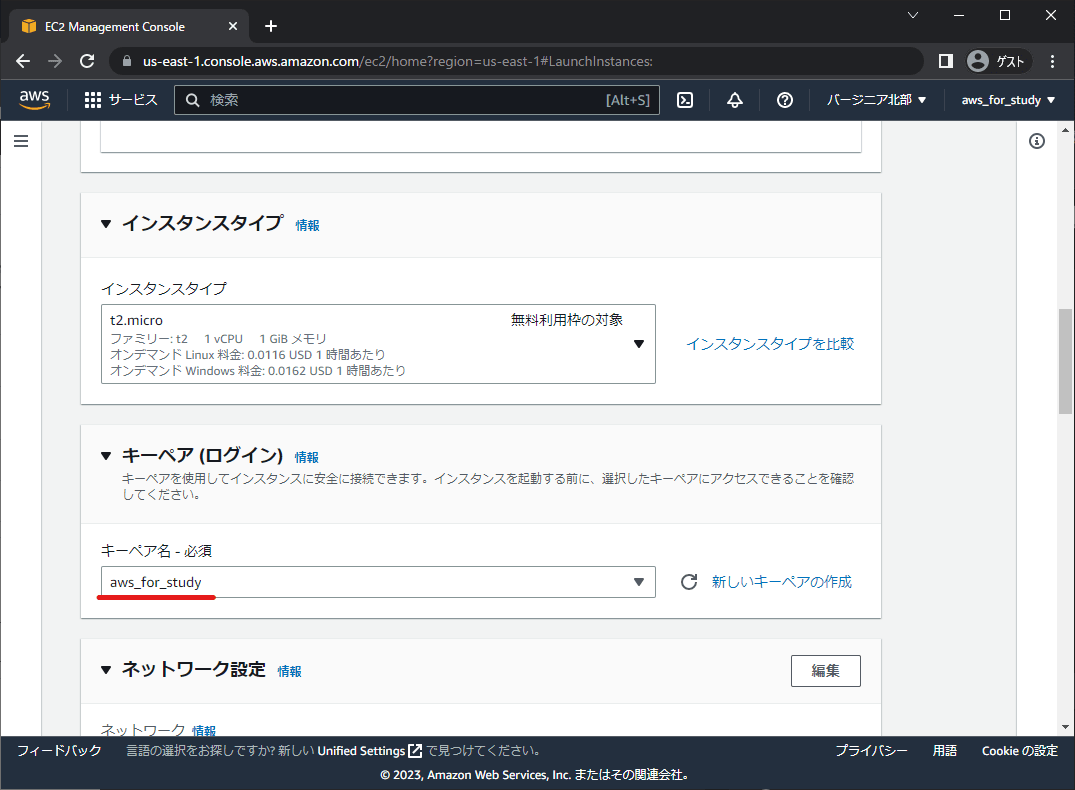Viewport: 1075px width, 790px height.
Task: Toggle the browser side panel icon
Action: (x=945, y=61)
